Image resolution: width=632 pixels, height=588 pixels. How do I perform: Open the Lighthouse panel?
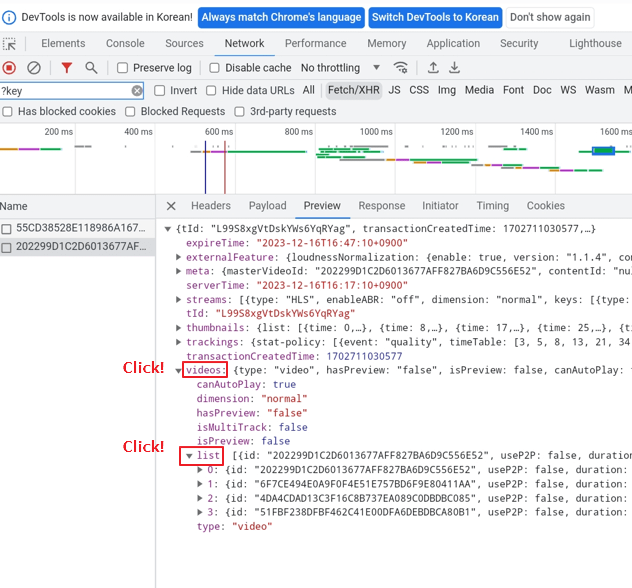(595, 44)
